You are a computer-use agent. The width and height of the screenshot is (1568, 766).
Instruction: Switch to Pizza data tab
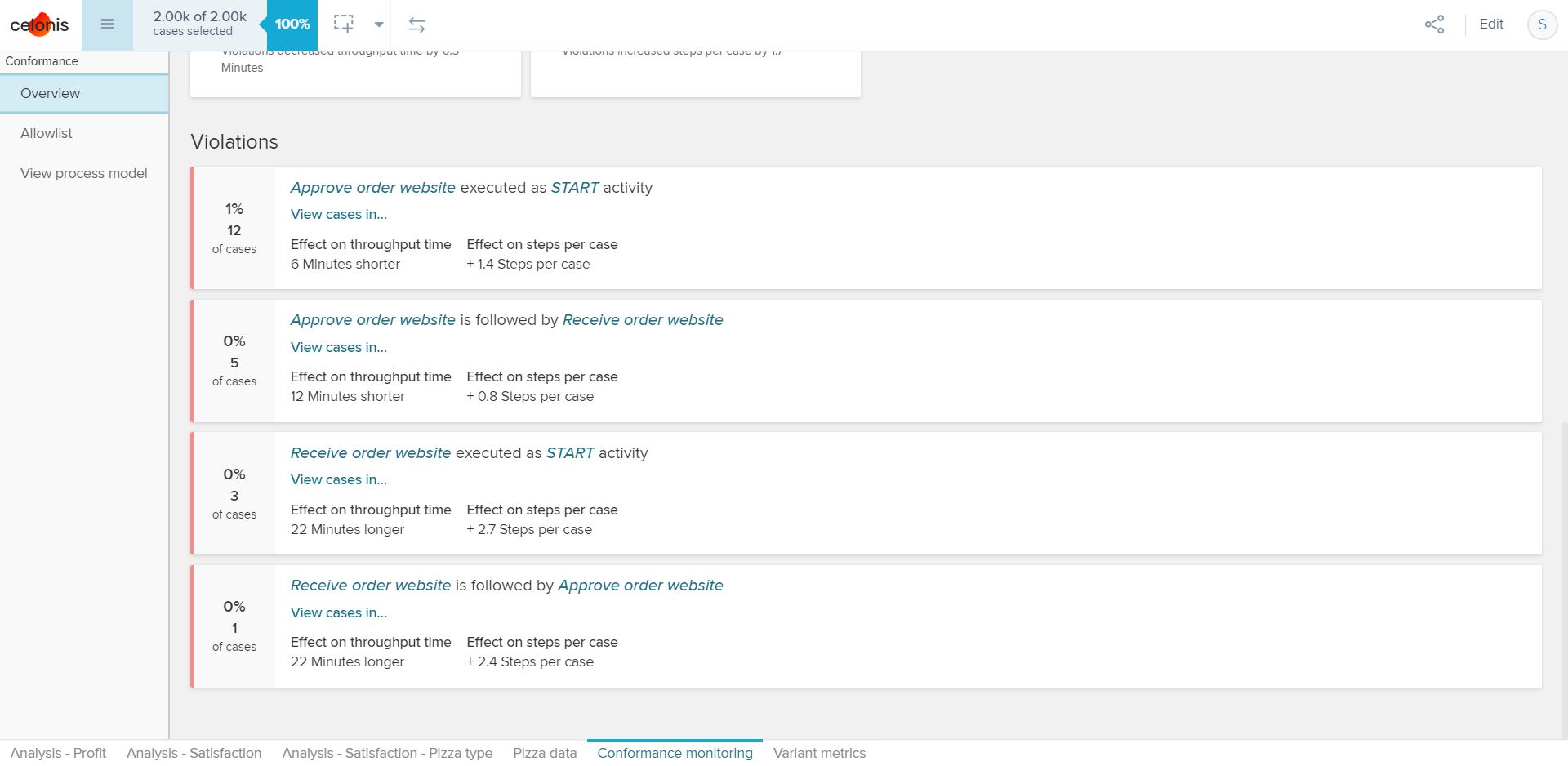pos(545,753)
